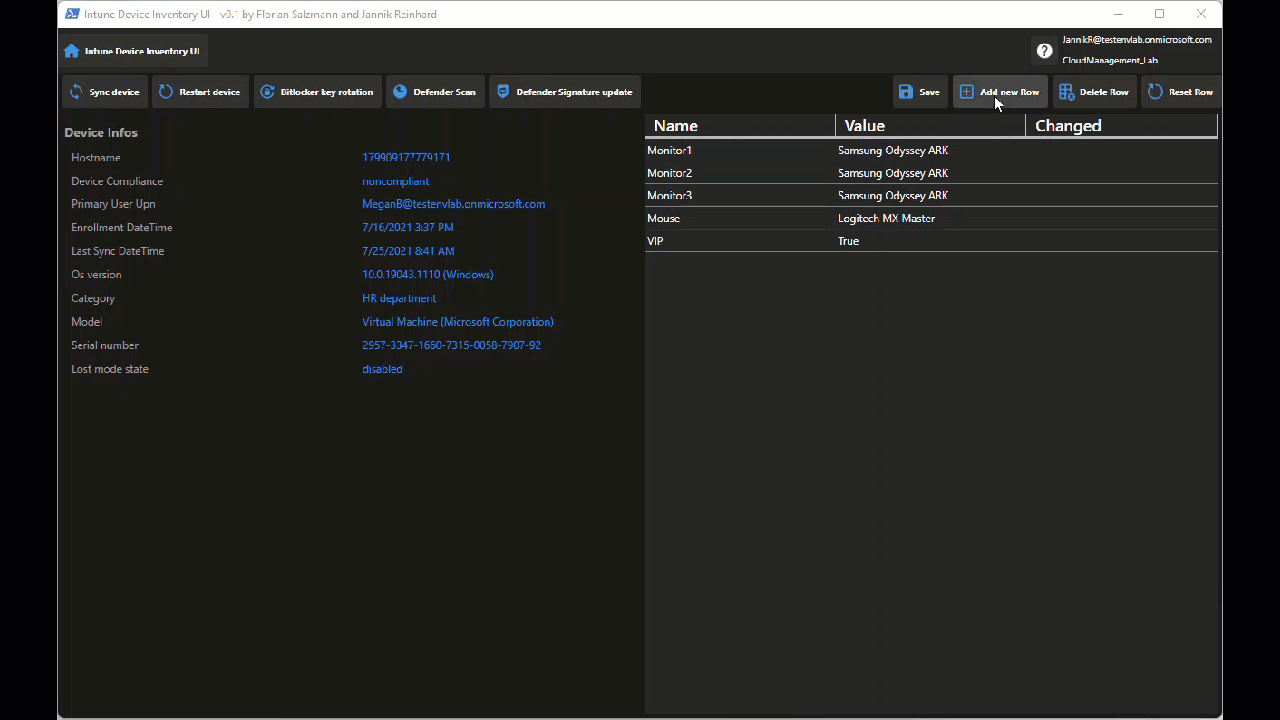The width and height of the screenshot is (1280, 720).
Task: Save the inventory changes
Action: pos(920,92)
